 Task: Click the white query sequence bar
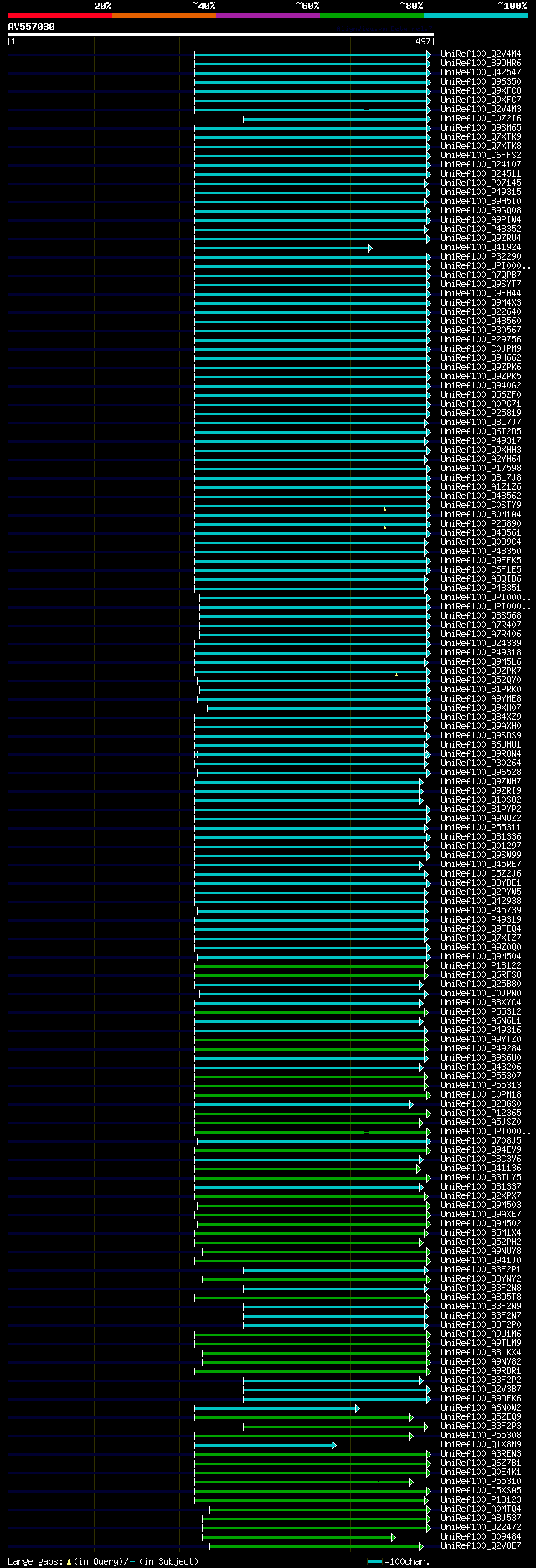[221, 34]
